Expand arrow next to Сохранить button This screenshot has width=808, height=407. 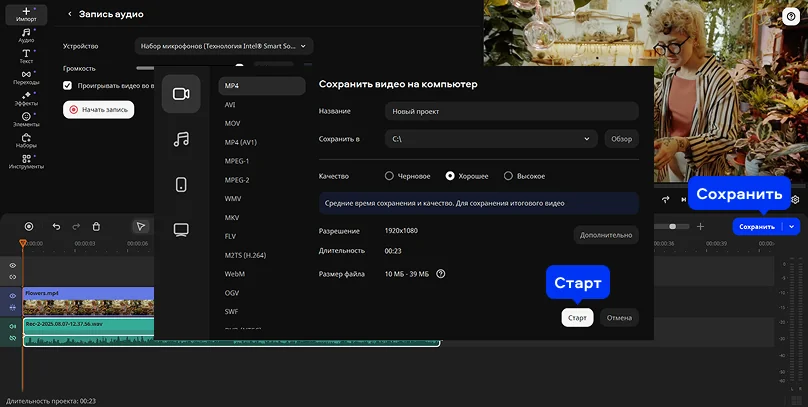pyautogui.click(x=792, y=226)
